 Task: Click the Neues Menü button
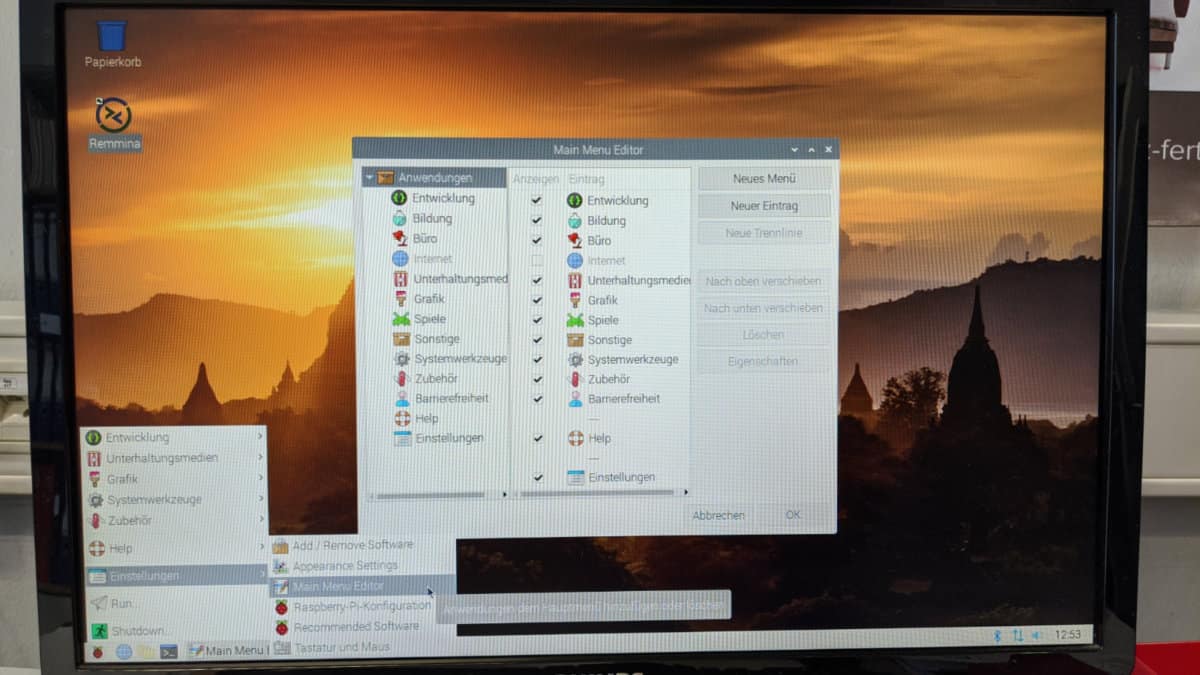tap(764, 179)
